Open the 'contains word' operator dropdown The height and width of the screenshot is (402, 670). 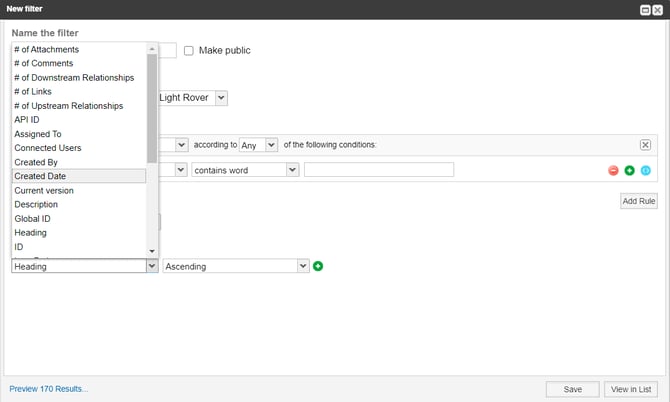pyautogui.click(x=245, y=170)
